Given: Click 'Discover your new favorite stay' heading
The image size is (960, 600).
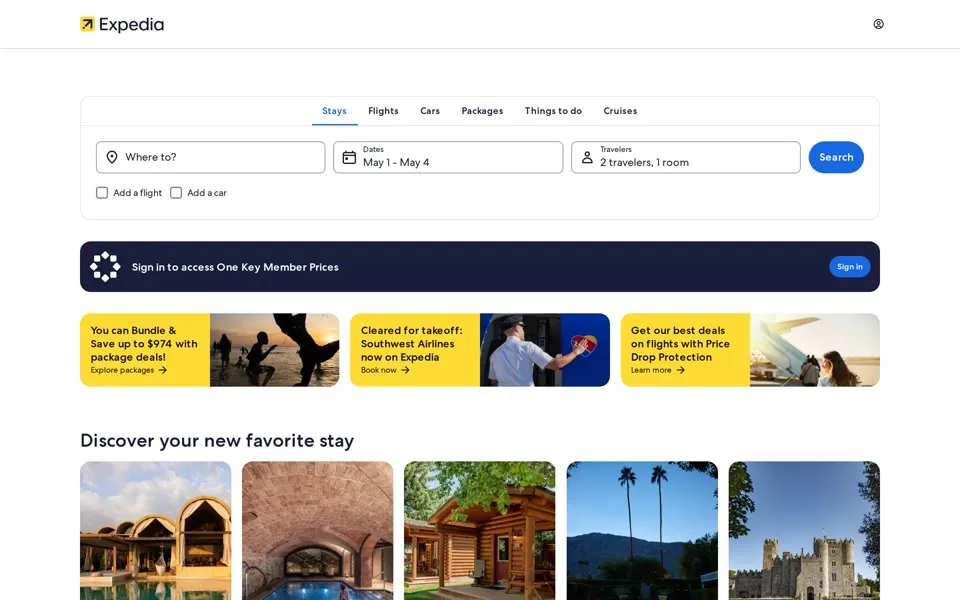Looking at the screenshot, I should tap(217, 441).
